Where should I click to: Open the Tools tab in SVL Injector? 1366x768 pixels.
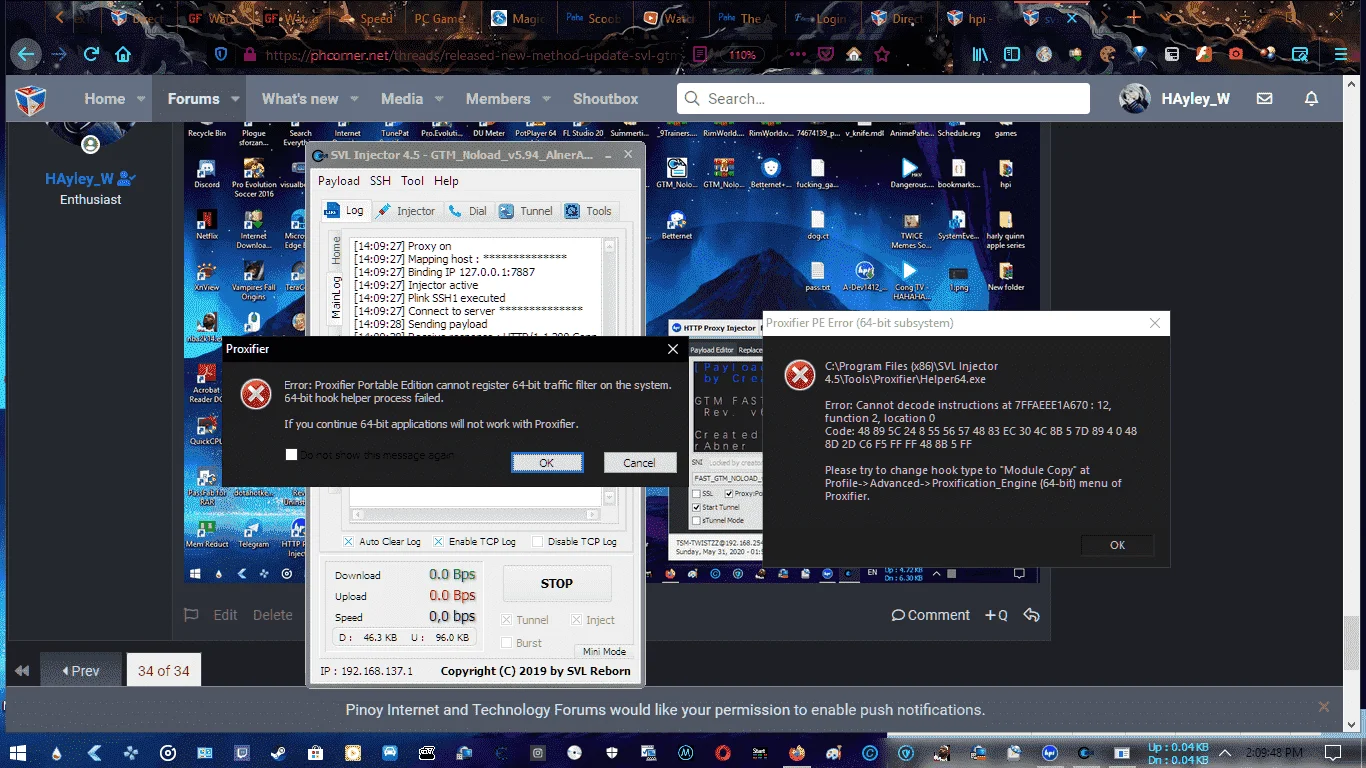point(588,211)
